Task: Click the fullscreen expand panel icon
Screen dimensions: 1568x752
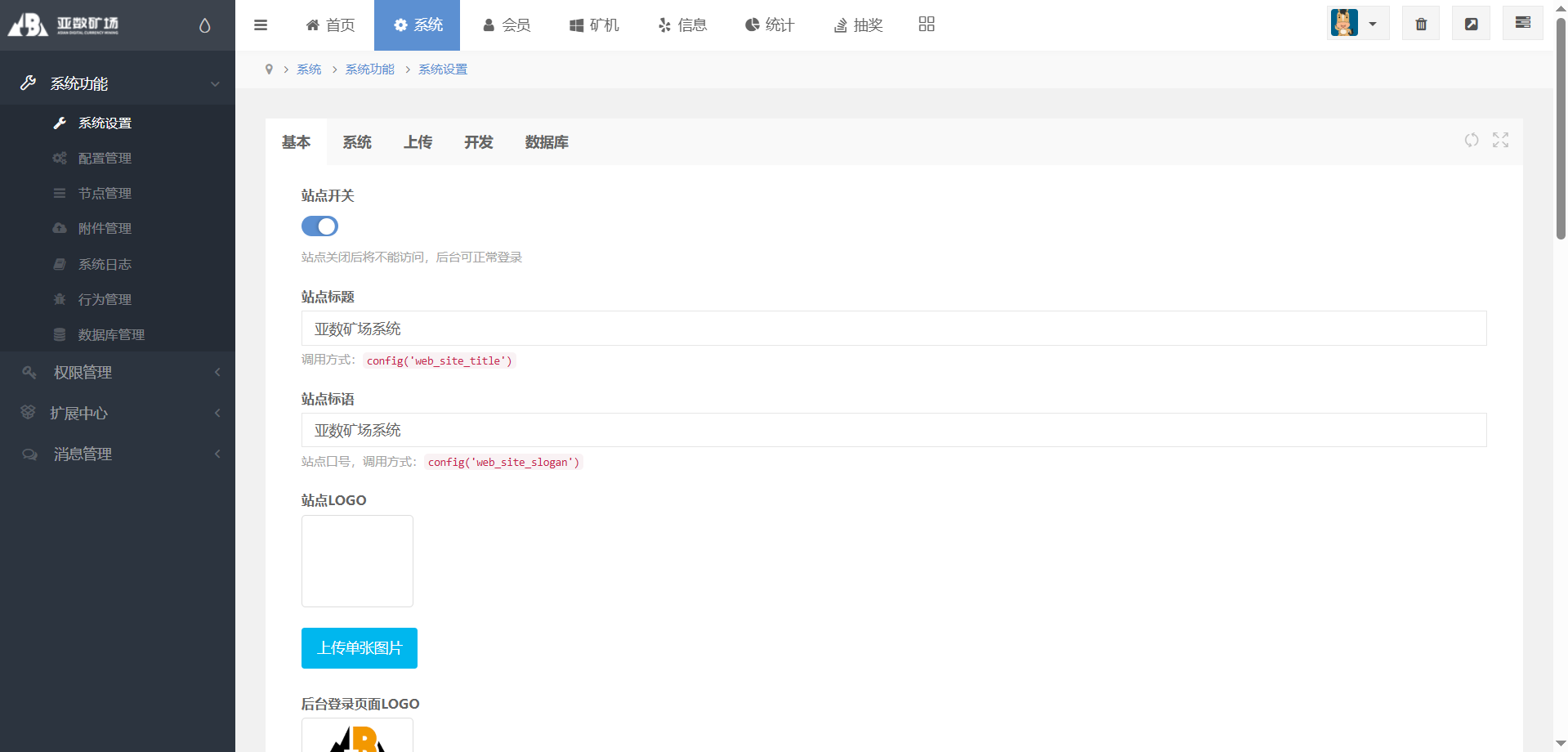Action: [1500, 141]
